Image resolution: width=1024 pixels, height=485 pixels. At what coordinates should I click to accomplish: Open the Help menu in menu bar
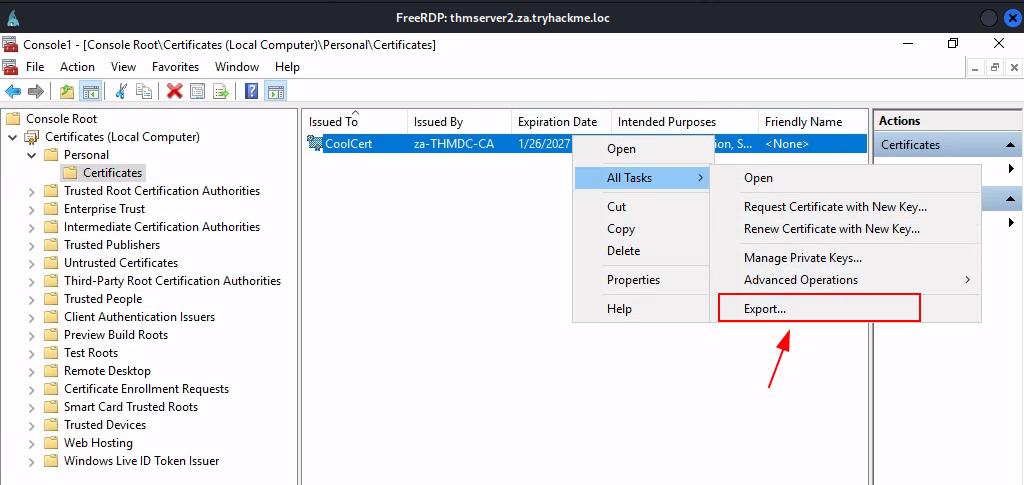click(287, 67)
